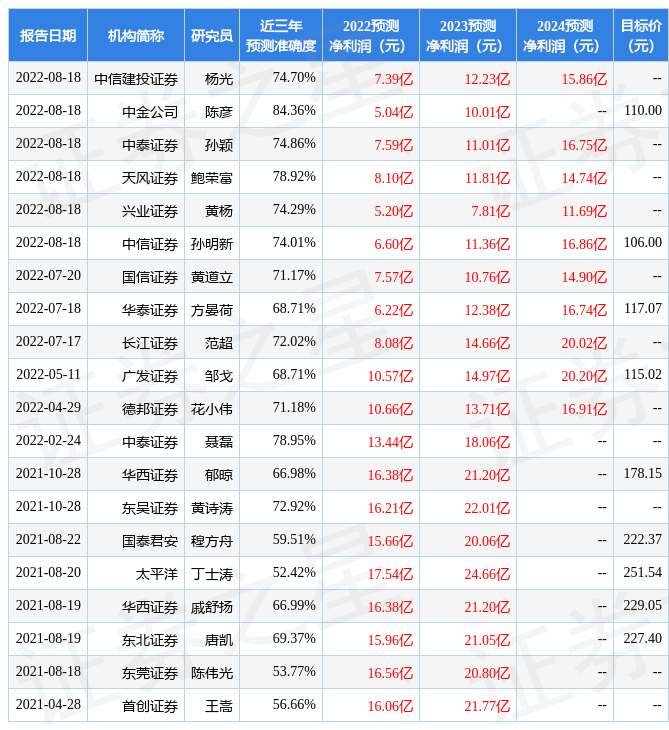This screenshot has width=669, height=730.
Task: Click the 2023预测净利润 column header
Action: tap(468, 35)
